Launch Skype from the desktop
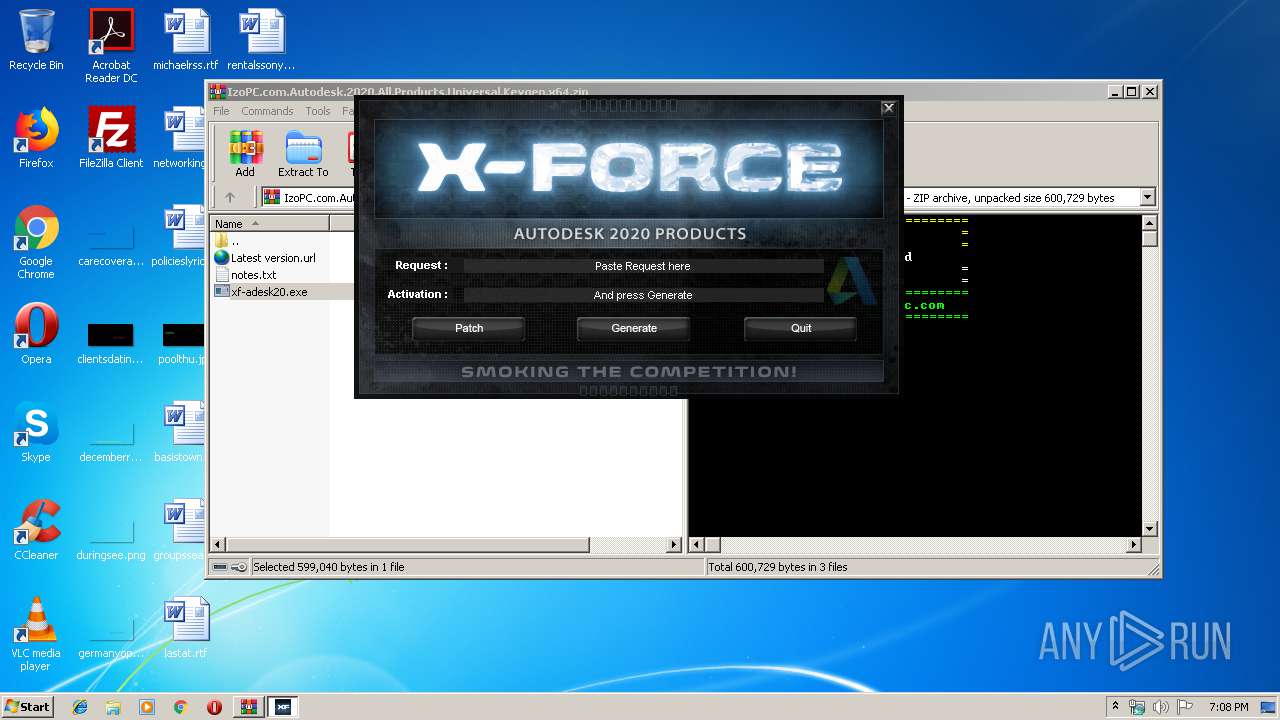Viewport: 1280px width, 720px height. pos(36,432)
